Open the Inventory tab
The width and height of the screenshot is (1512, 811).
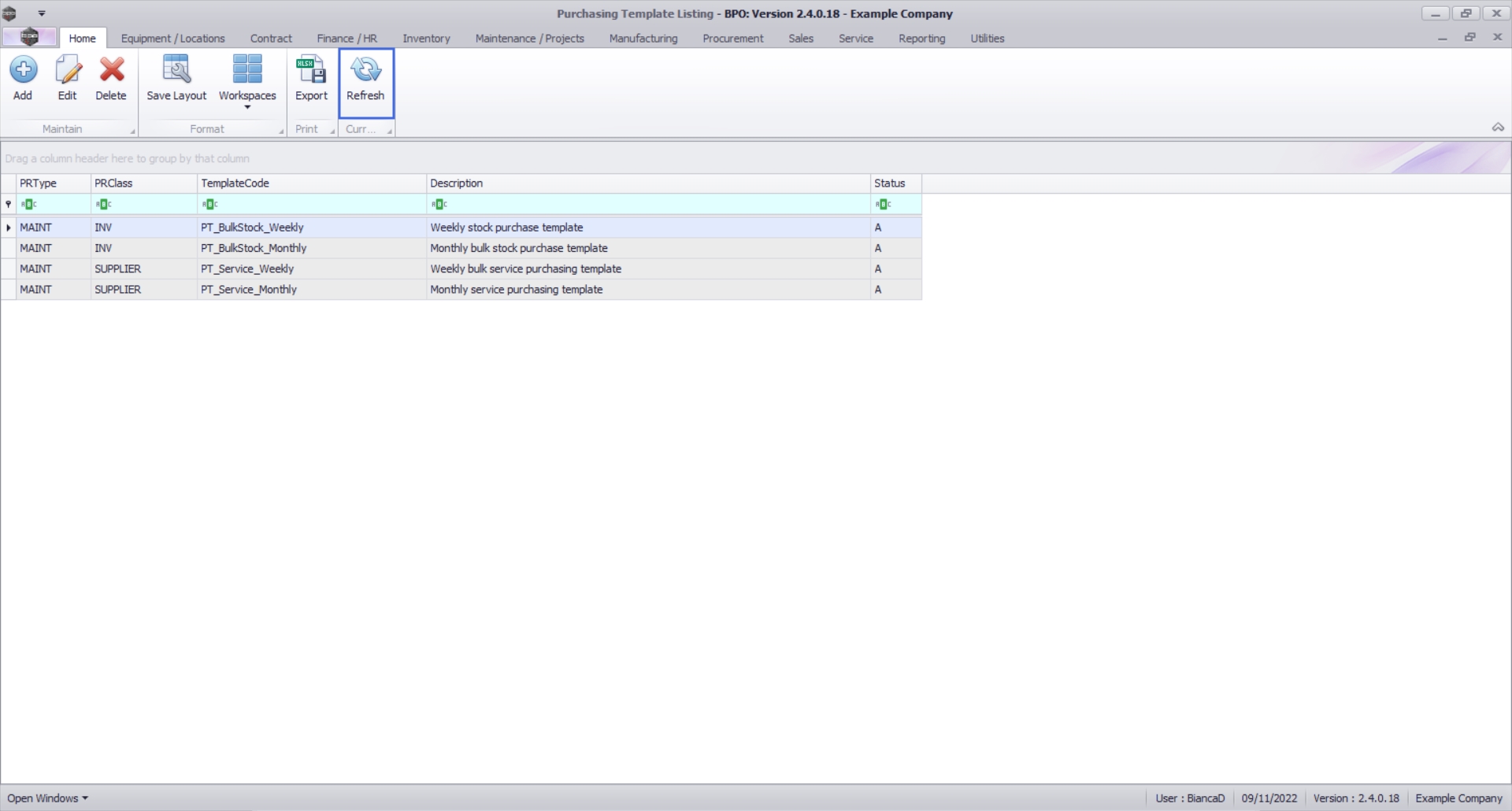[426, 38]
